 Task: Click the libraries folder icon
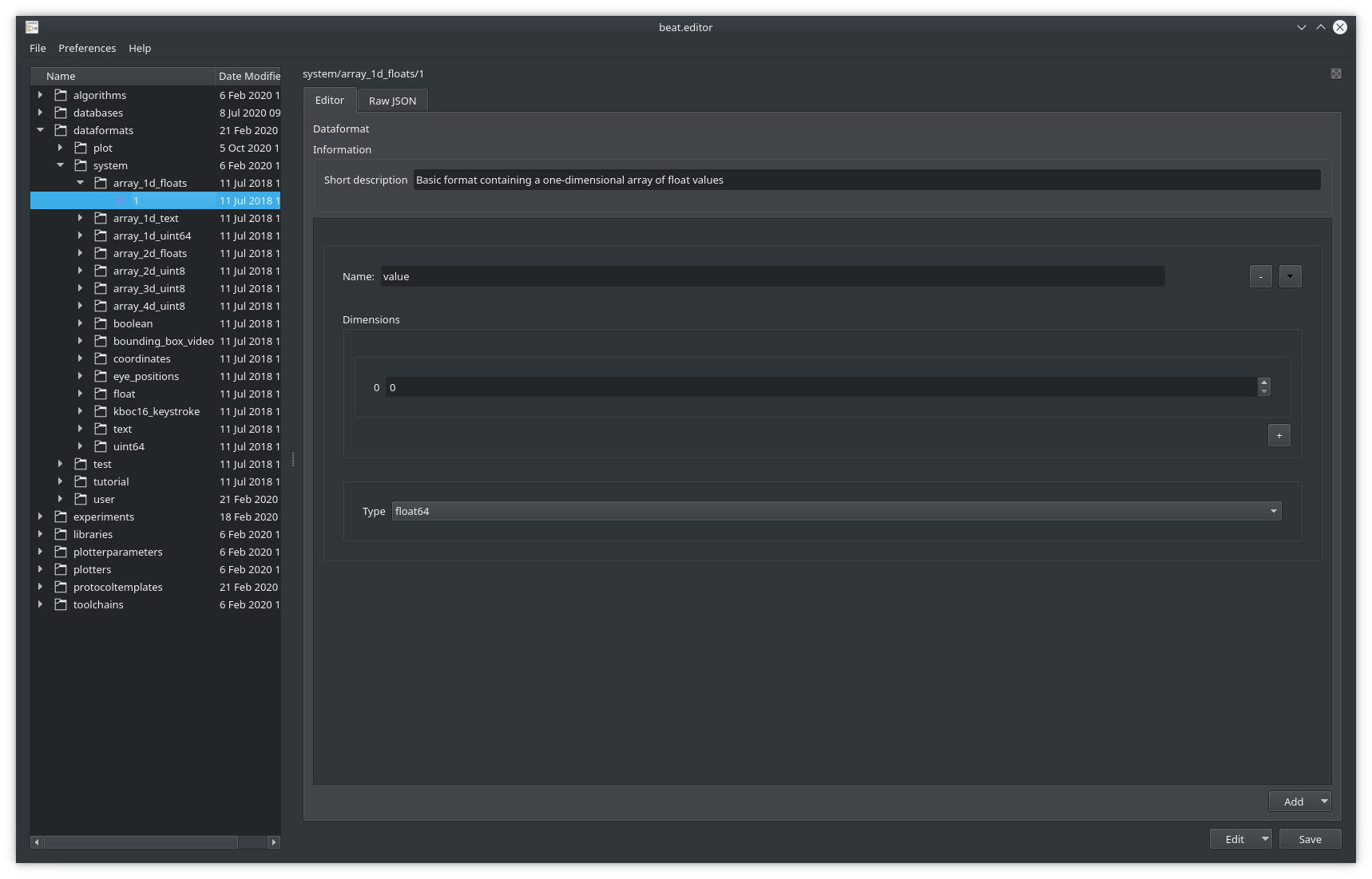tap(61, 534)
